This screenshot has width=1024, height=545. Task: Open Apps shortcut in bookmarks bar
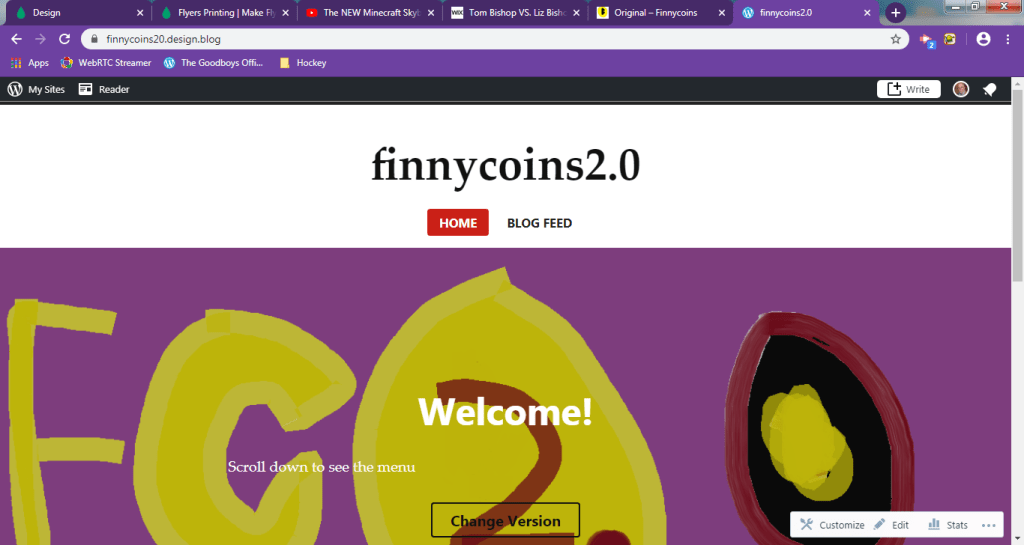point(30,63)
